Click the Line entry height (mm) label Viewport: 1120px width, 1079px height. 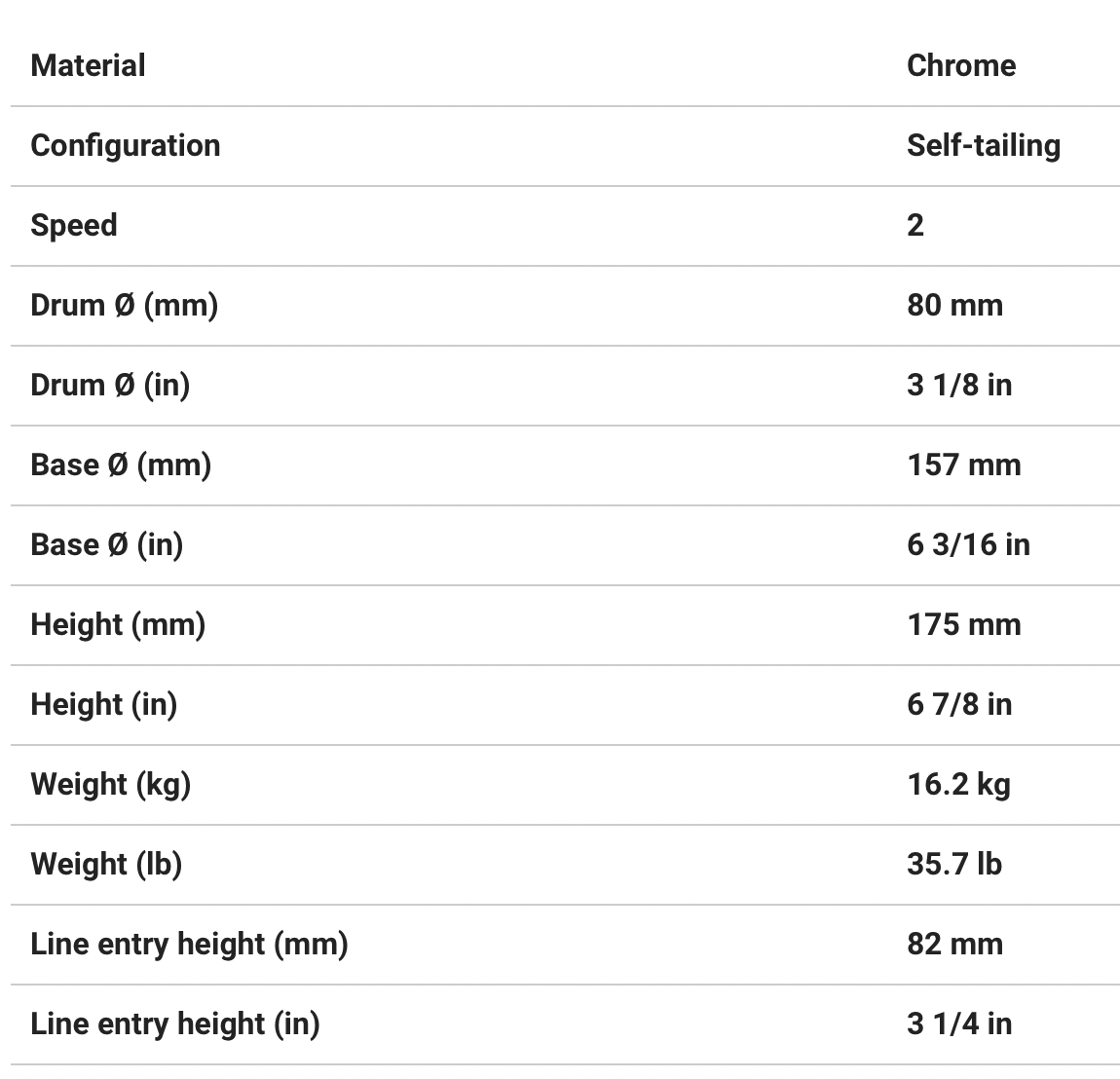point(189,944)
